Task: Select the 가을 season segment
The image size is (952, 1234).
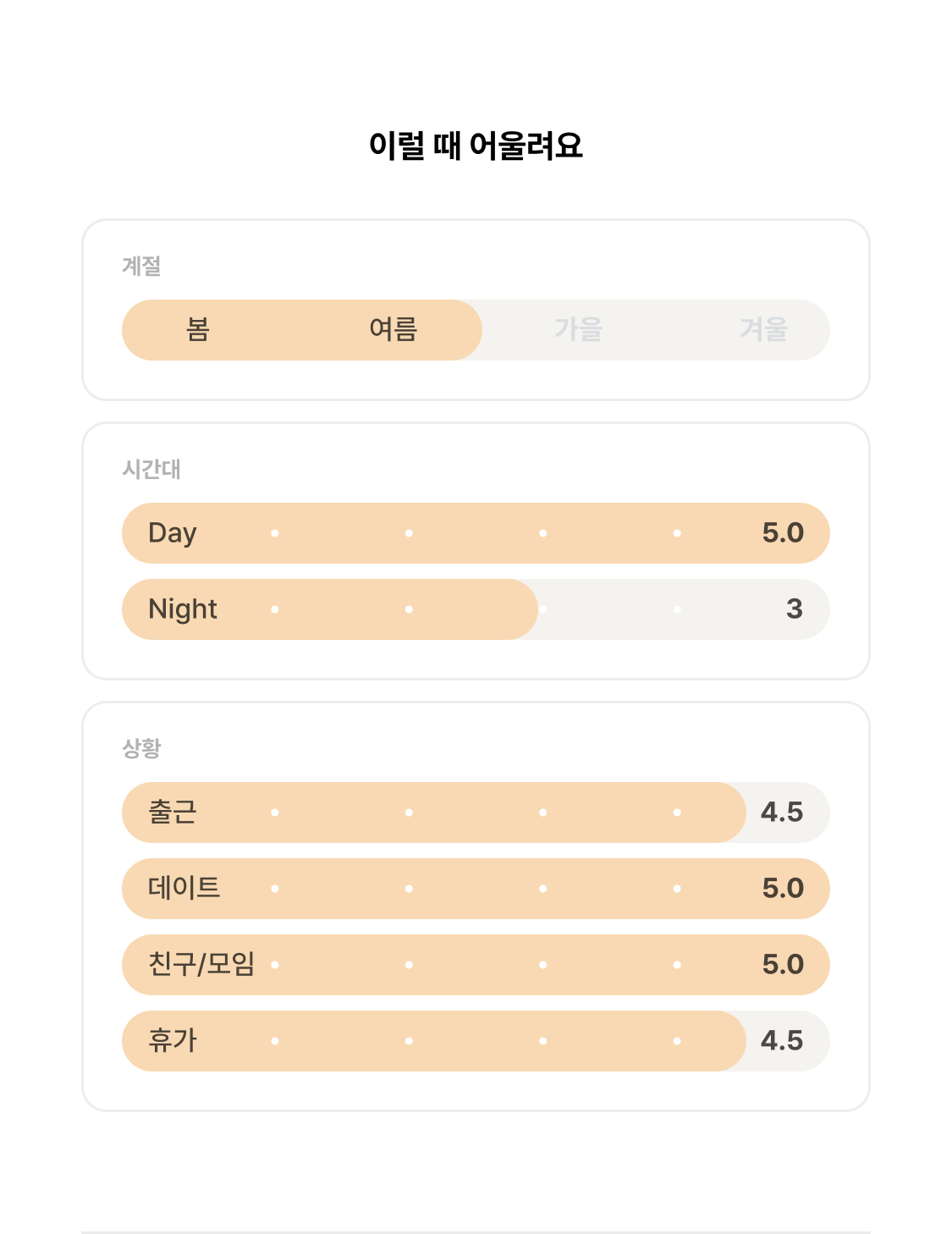Action: click(579, 329)
